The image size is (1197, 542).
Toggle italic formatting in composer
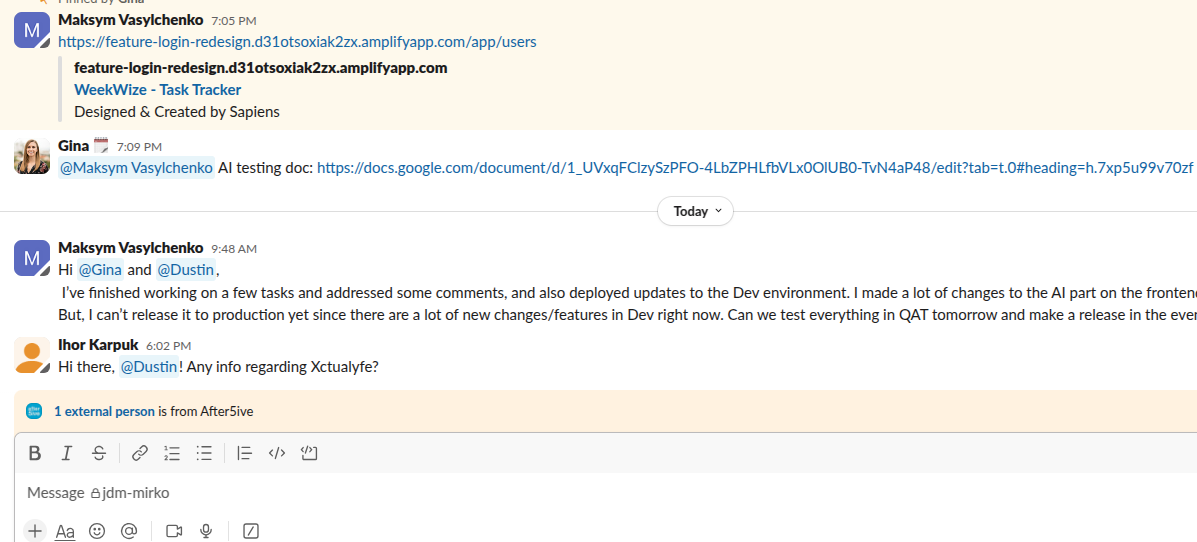coord(67,453)
